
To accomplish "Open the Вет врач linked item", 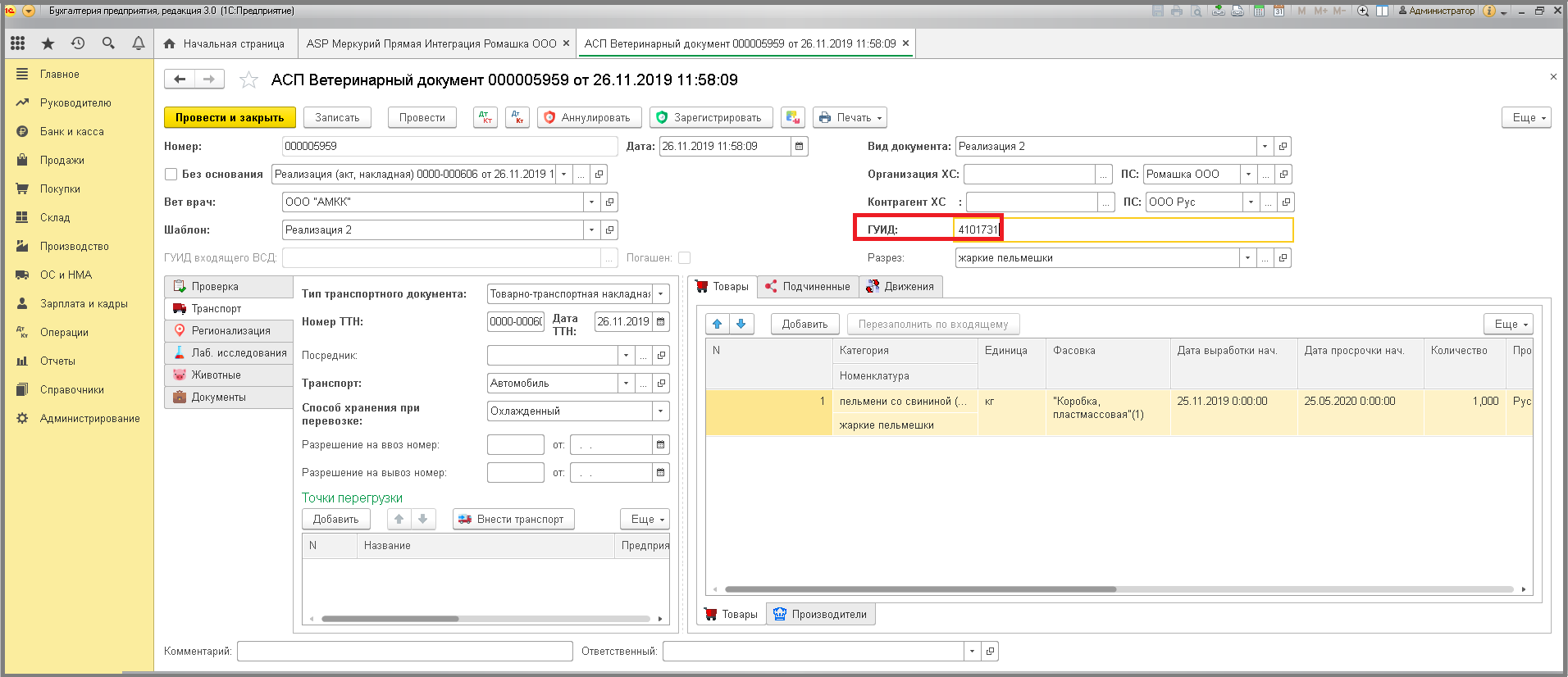I will point(609,202).
